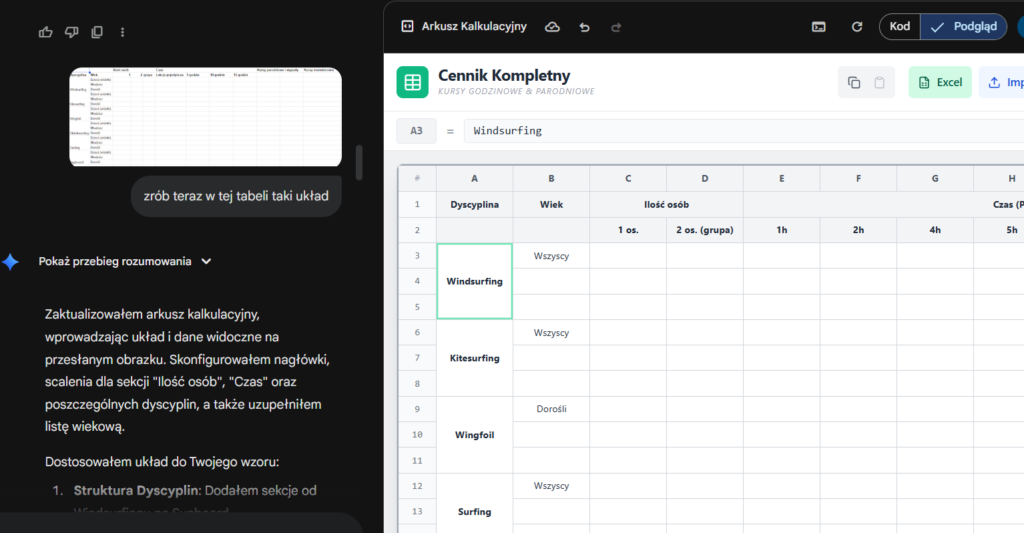Click the thumbs down icon
1024x533 pixels.
click(71, 32)
